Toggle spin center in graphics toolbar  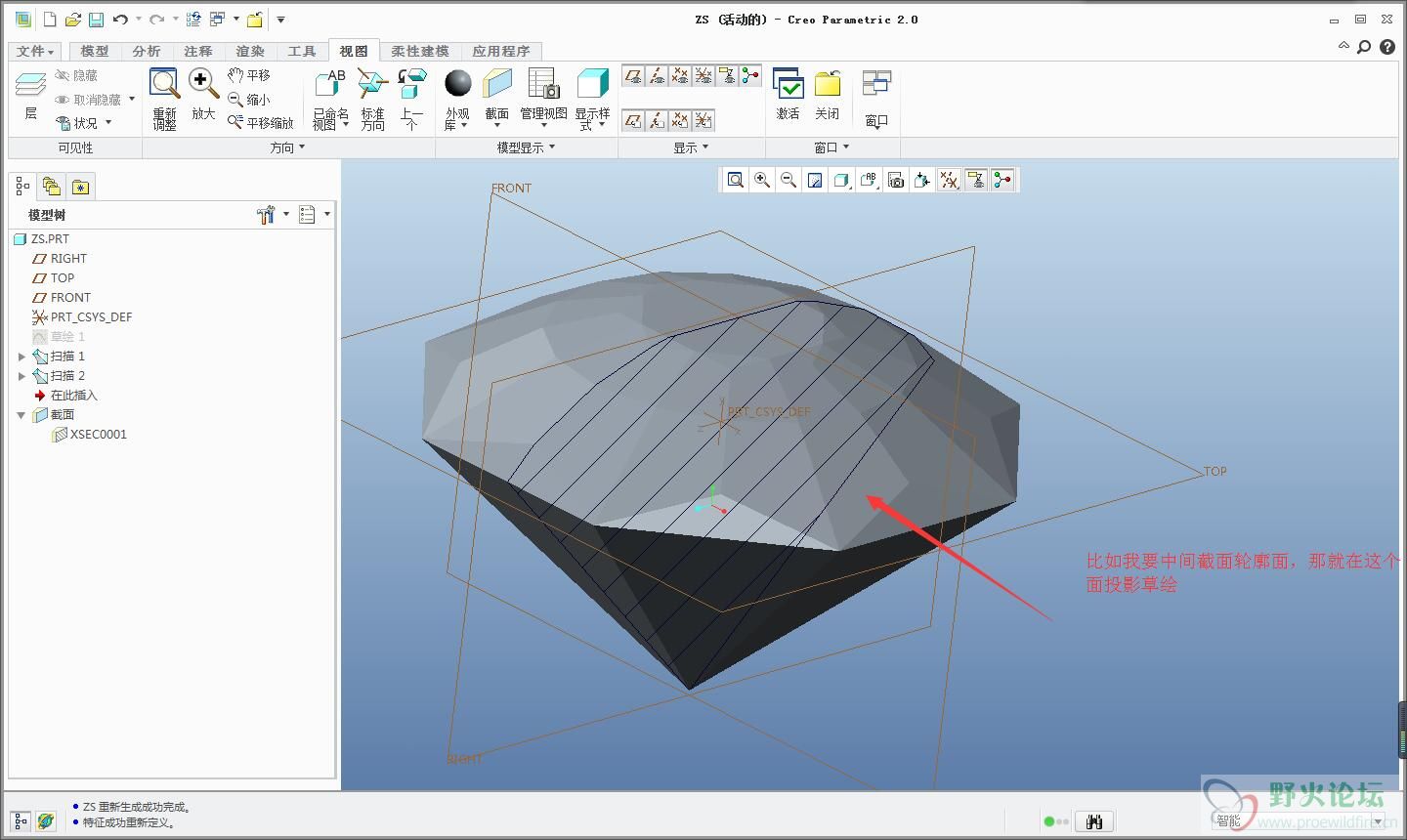(1002, 180)
